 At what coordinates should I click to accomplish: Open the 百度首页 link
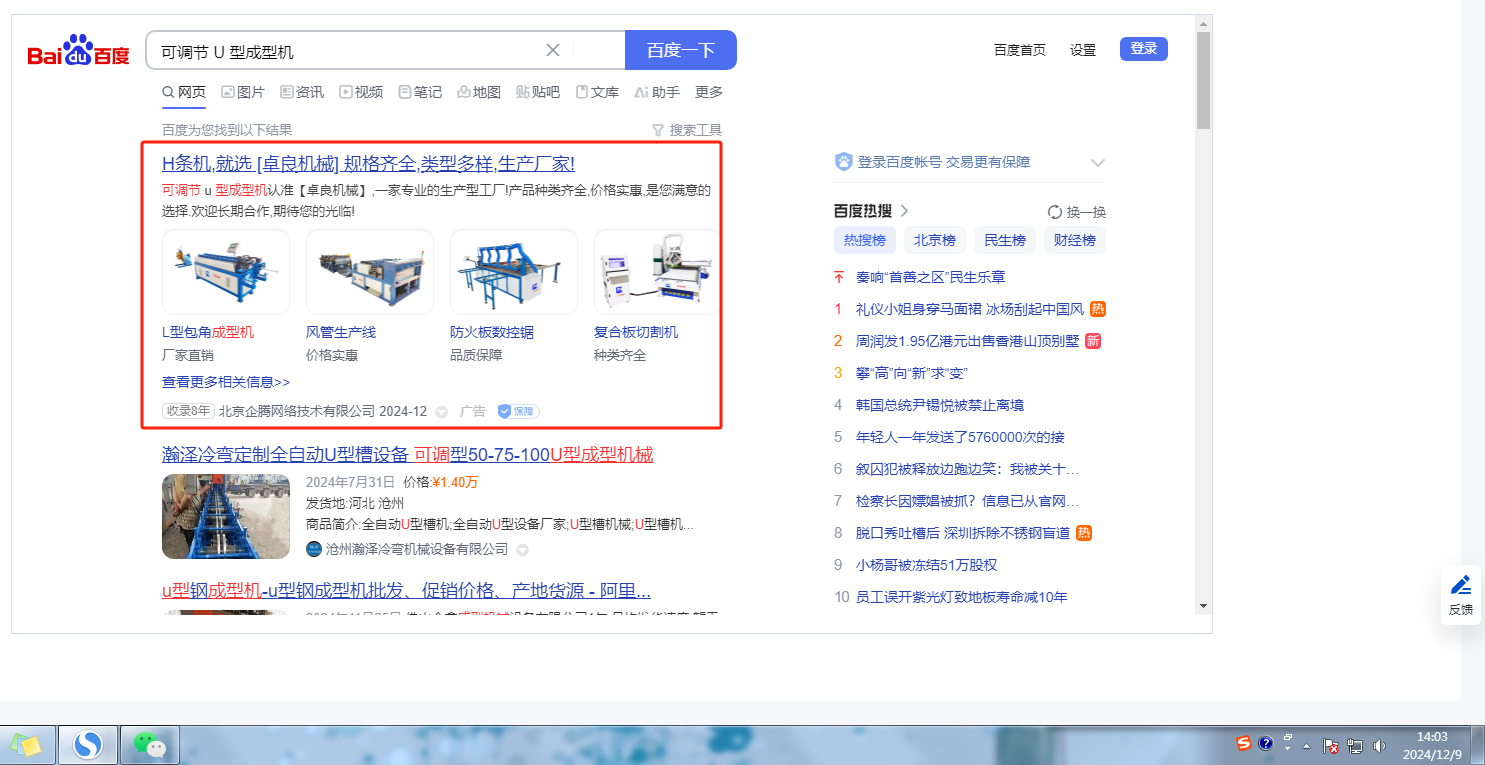1020,50
